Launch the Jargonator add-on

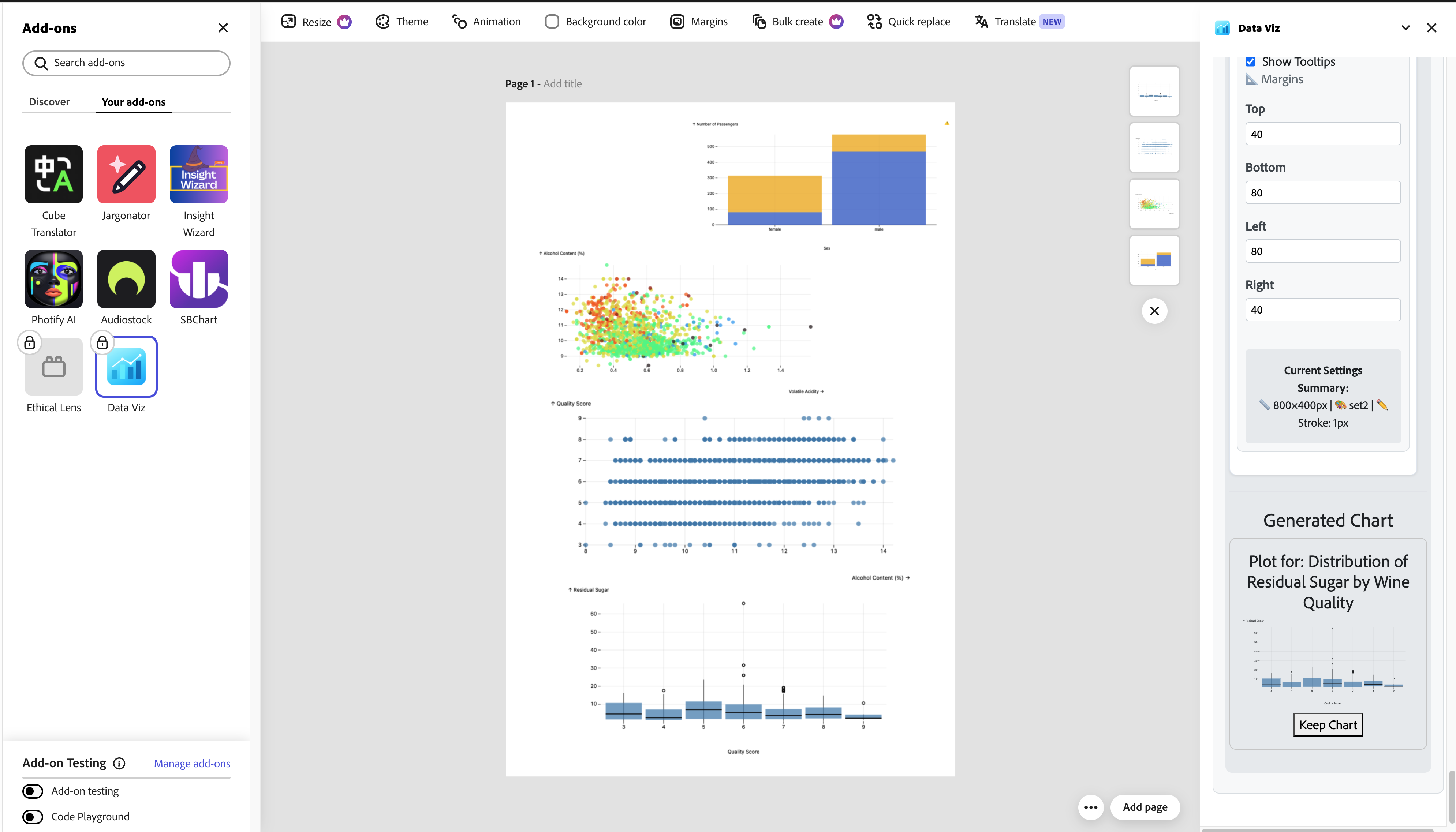(x=126, y=174)
